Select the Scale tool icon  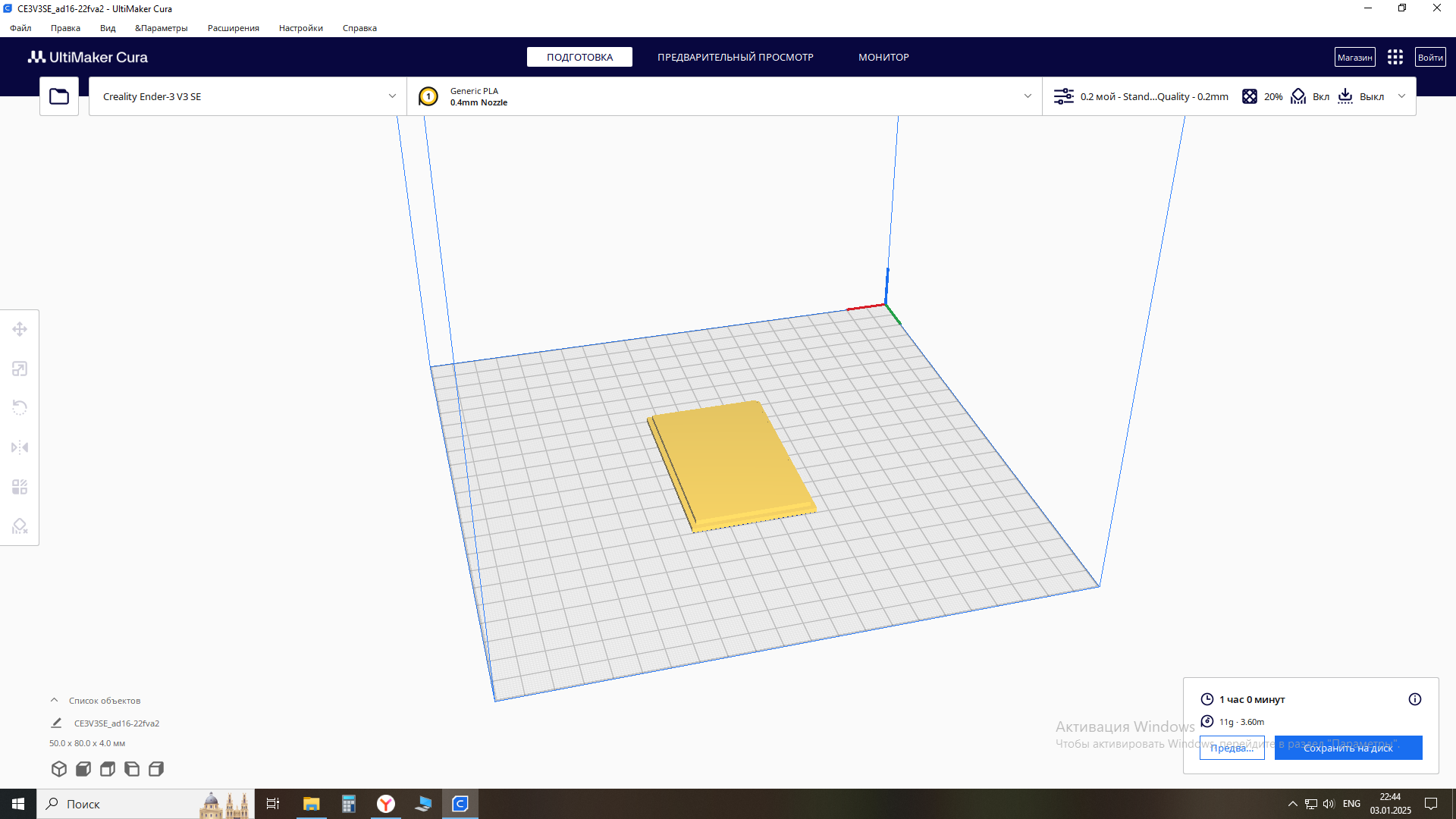pos(20,369)
